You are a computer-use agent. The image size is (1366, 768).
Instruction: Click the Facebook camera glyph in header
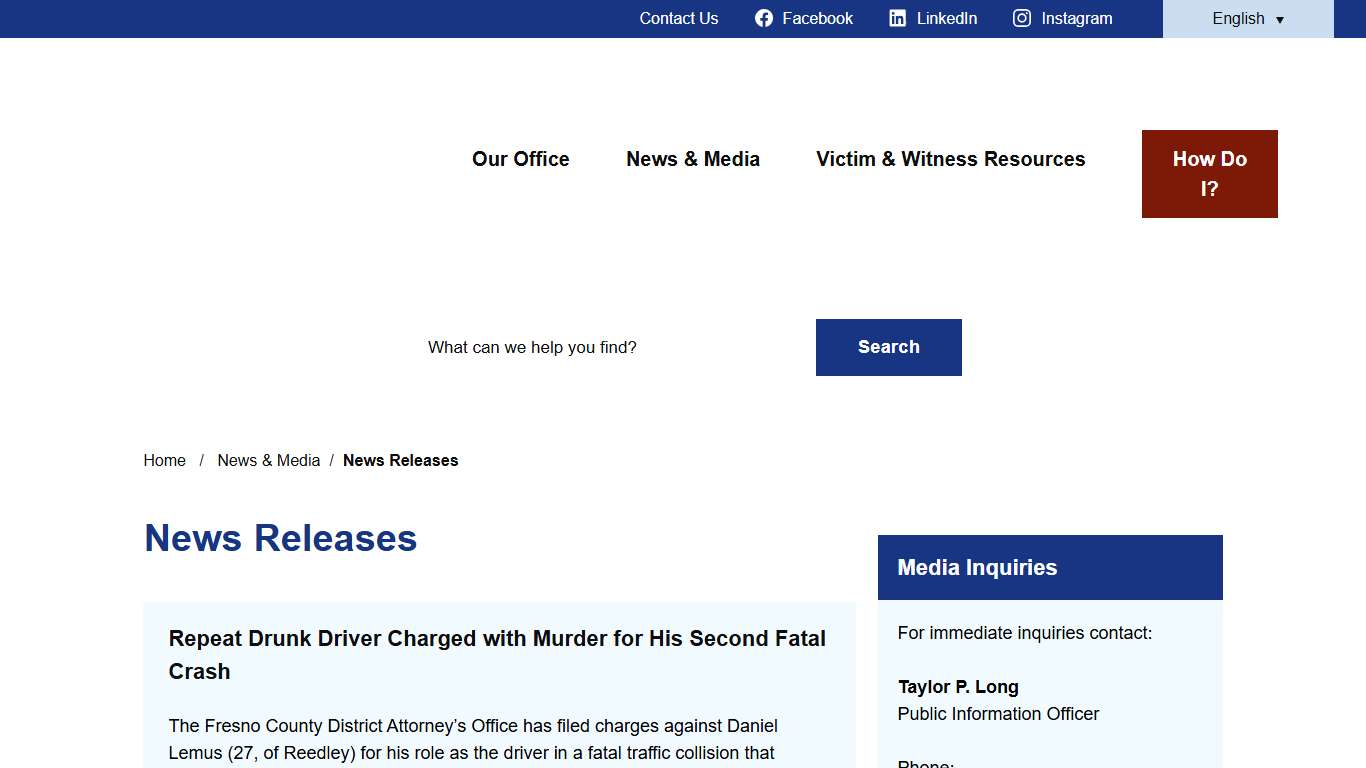(x=764, y=18)
